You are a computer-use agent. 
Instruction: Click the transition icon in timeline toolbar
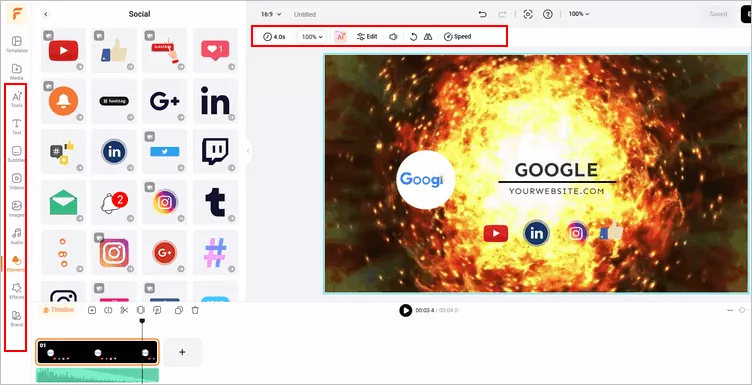[x=108, y=310]
